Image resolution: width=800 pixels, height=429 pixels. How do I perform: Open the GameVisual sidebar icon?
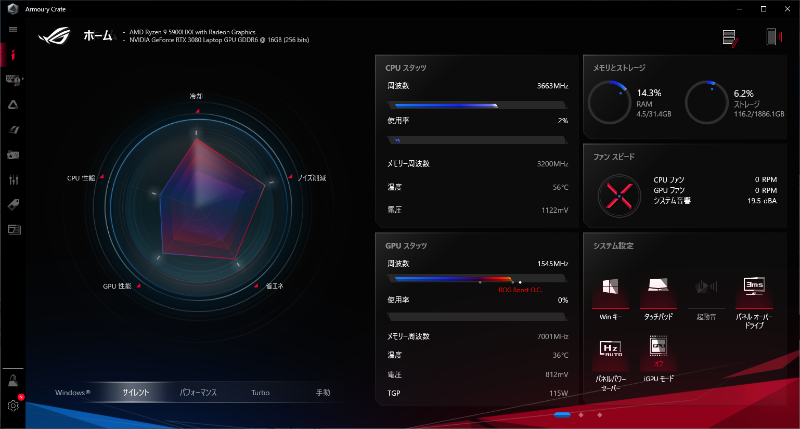click(x=13, y=130)
